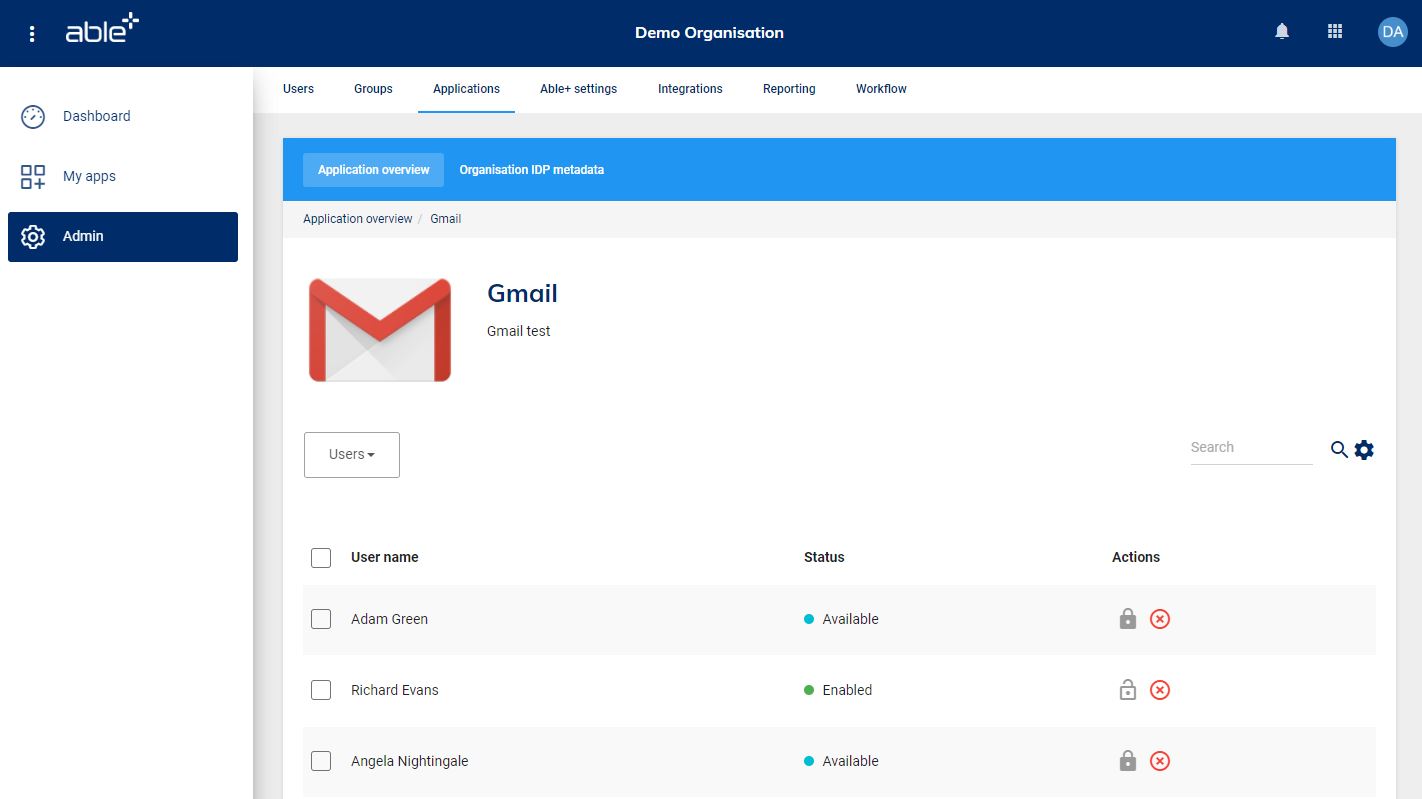The width and height of the screenshot is (1422, 799).
Task: Switch to the Groups tab
Action: coord(373,89)
